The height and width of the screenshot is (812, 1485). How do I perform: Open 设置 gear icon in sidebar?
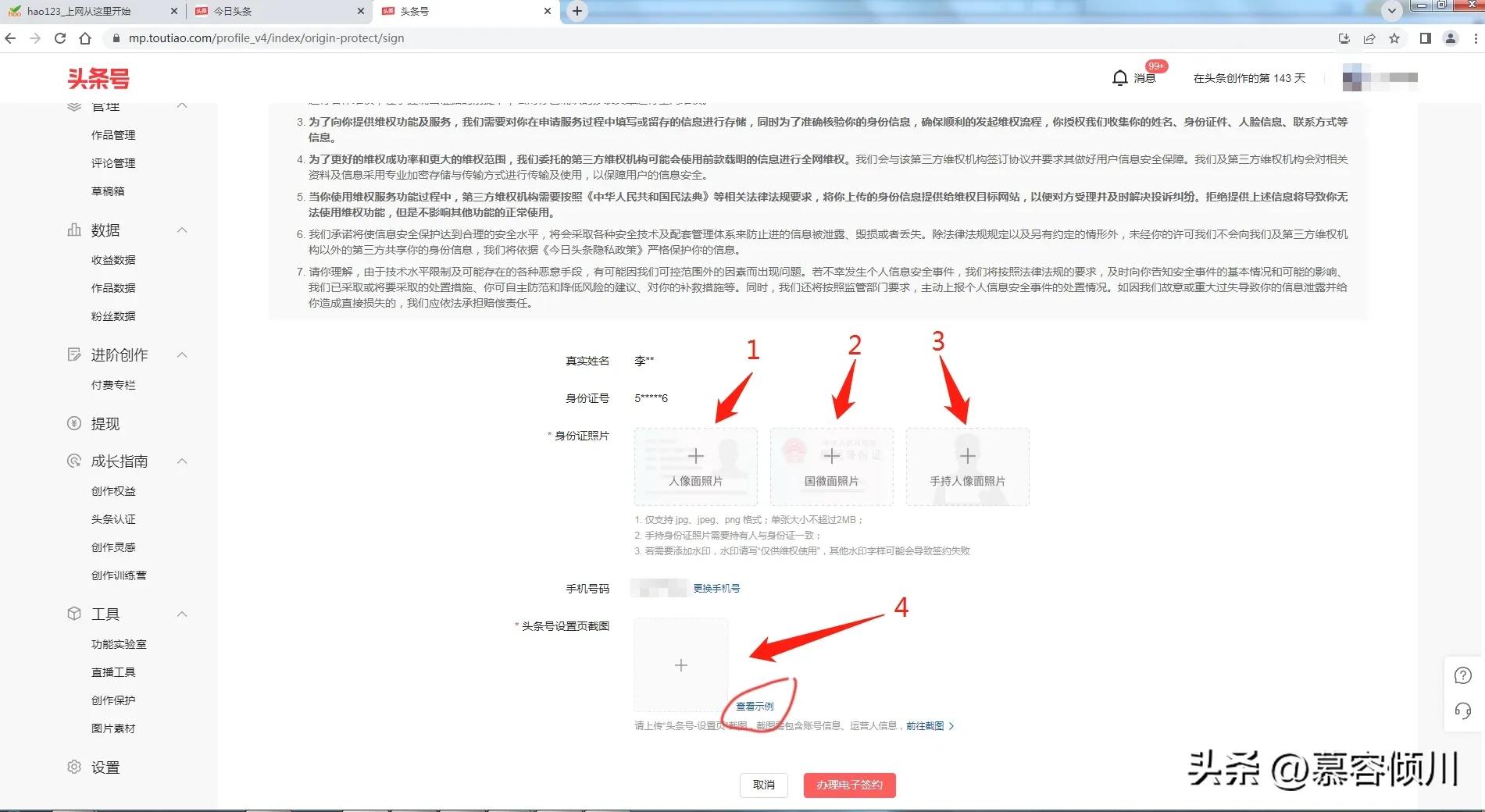[74, 767]
